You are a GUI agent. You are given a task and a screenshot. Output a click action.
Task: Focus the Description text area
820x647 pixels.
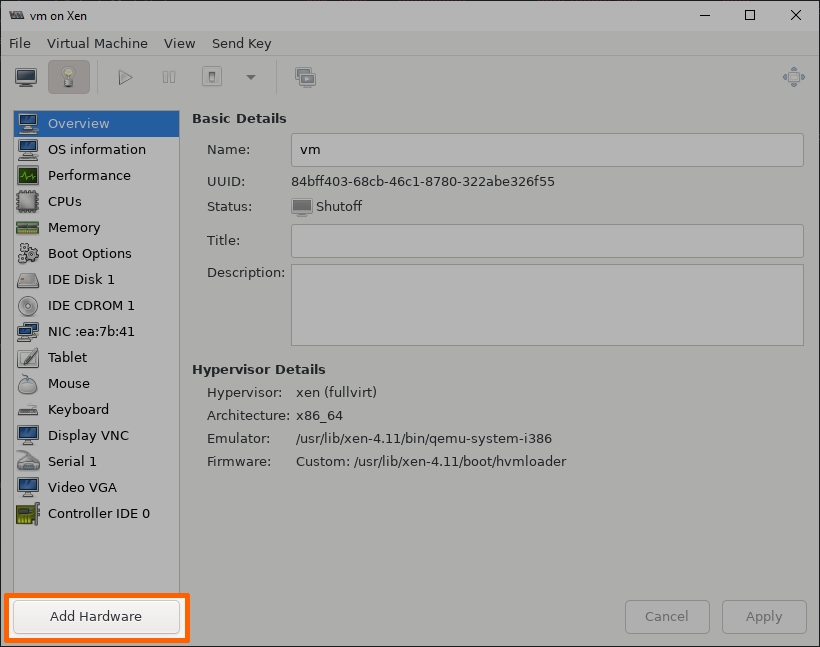point(547,305)
